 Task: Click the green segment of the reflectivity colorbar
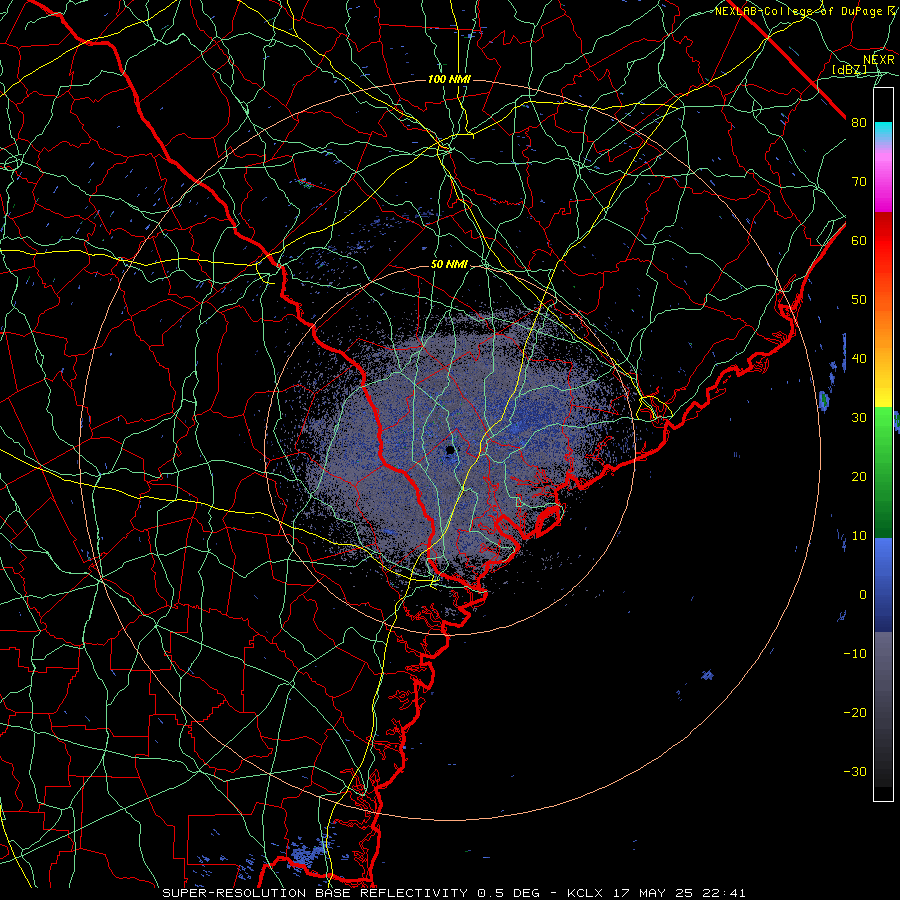tap(883, 472)
